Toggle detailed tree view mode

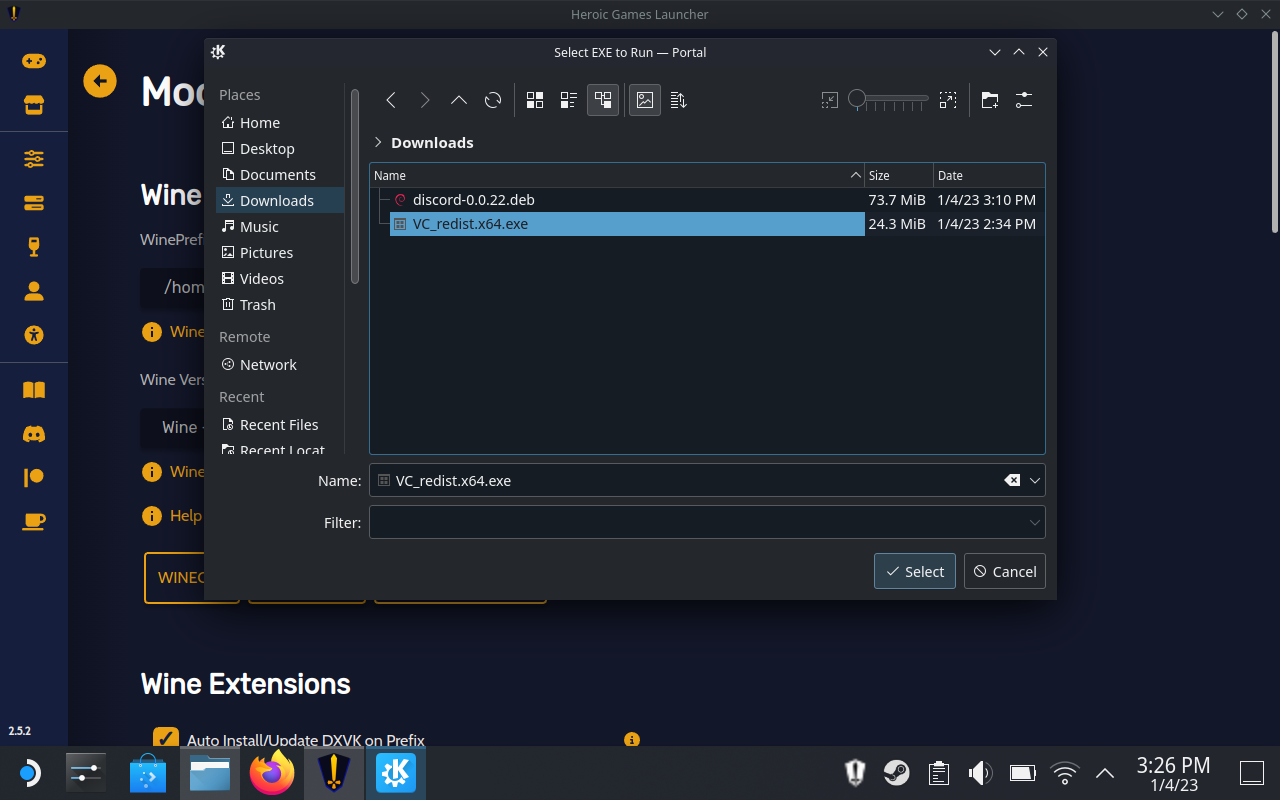point(602,100)
